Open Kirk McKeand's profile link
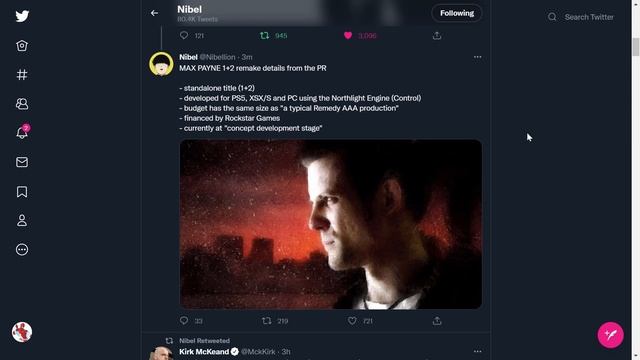This screenshot has width=640, height=360. 204,351
